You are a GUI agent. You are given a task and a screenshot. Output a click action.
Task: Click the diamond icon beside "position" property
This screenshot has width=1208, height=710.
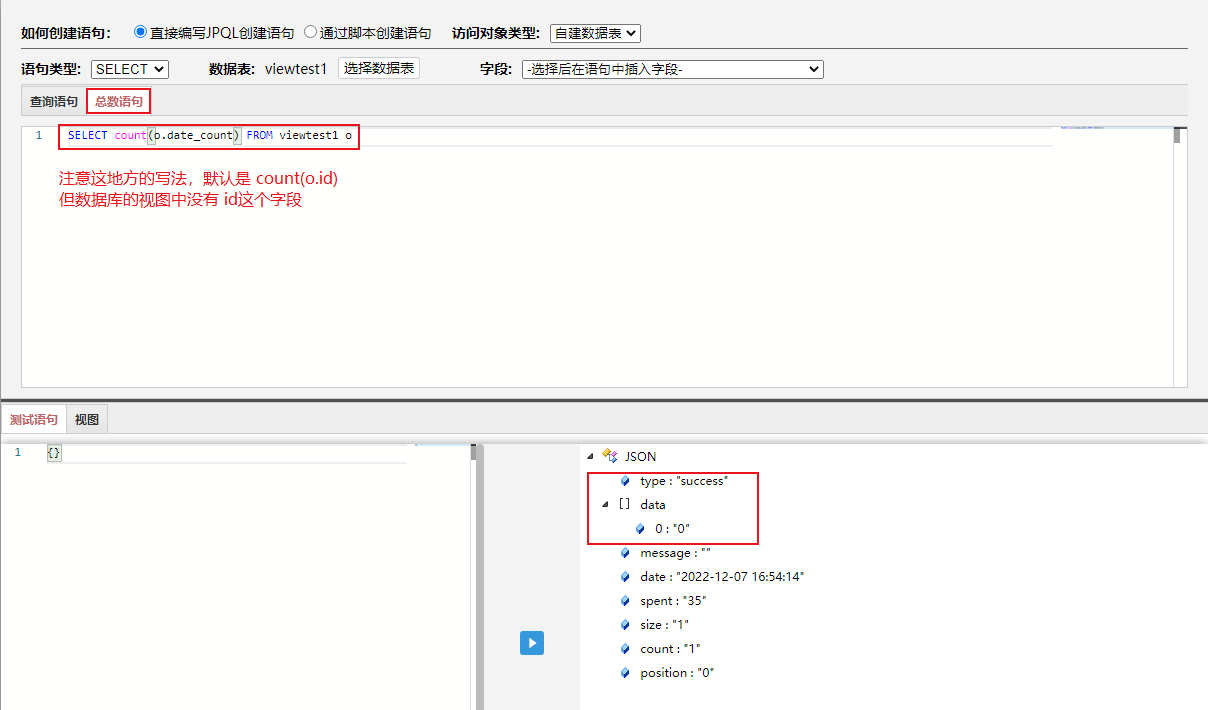coord(625,673)
